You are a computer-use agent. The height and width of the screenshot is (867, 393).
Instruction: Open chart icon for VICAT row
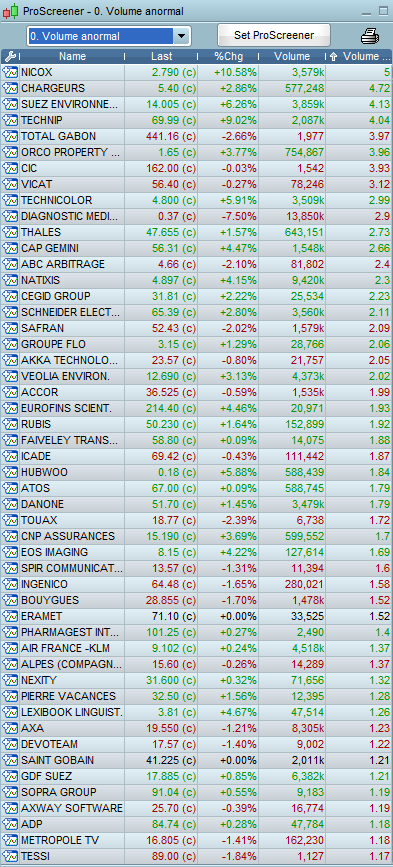coord(10,185)
